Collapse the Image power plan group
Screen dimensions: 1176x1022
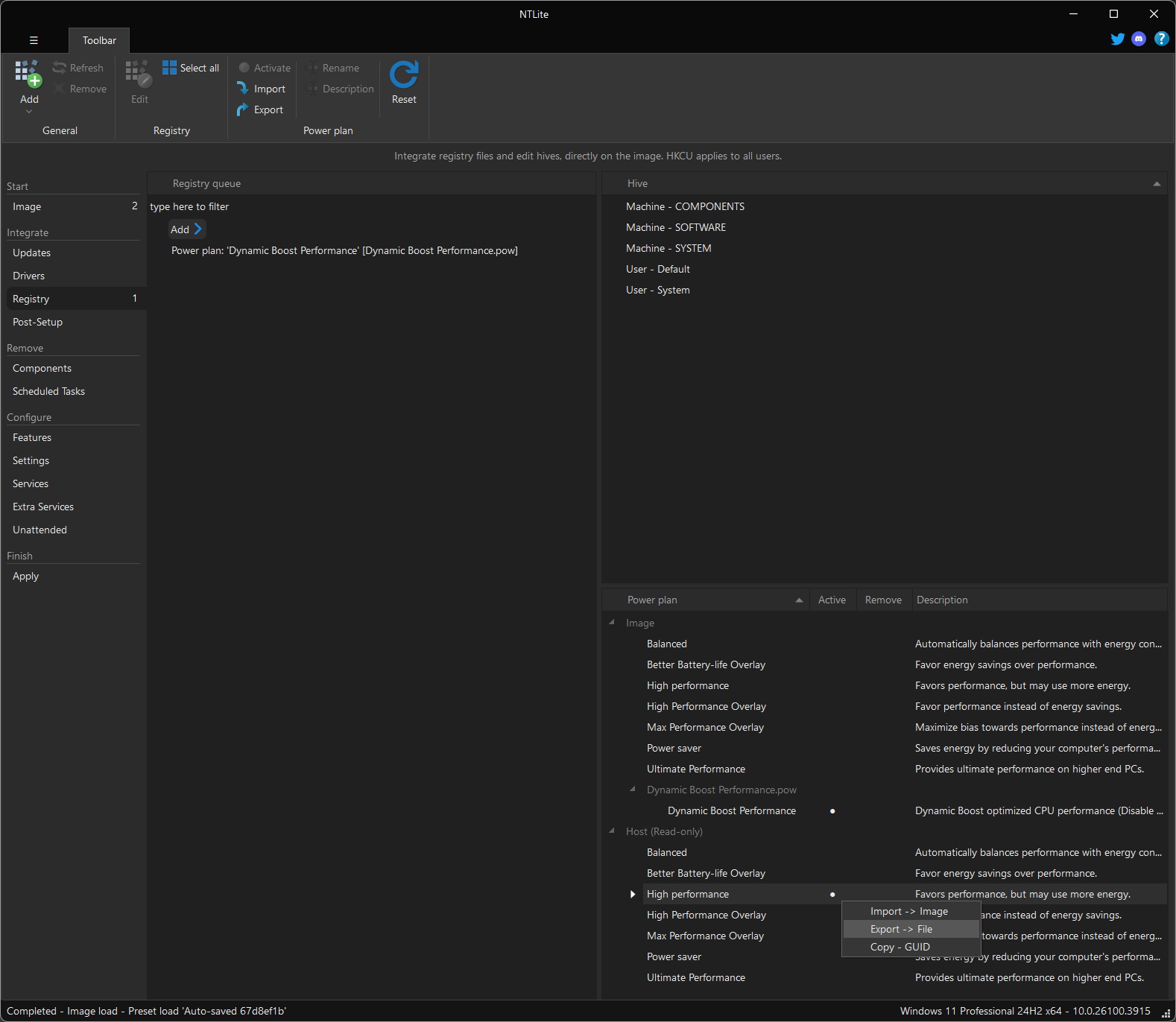coord(612,622)
